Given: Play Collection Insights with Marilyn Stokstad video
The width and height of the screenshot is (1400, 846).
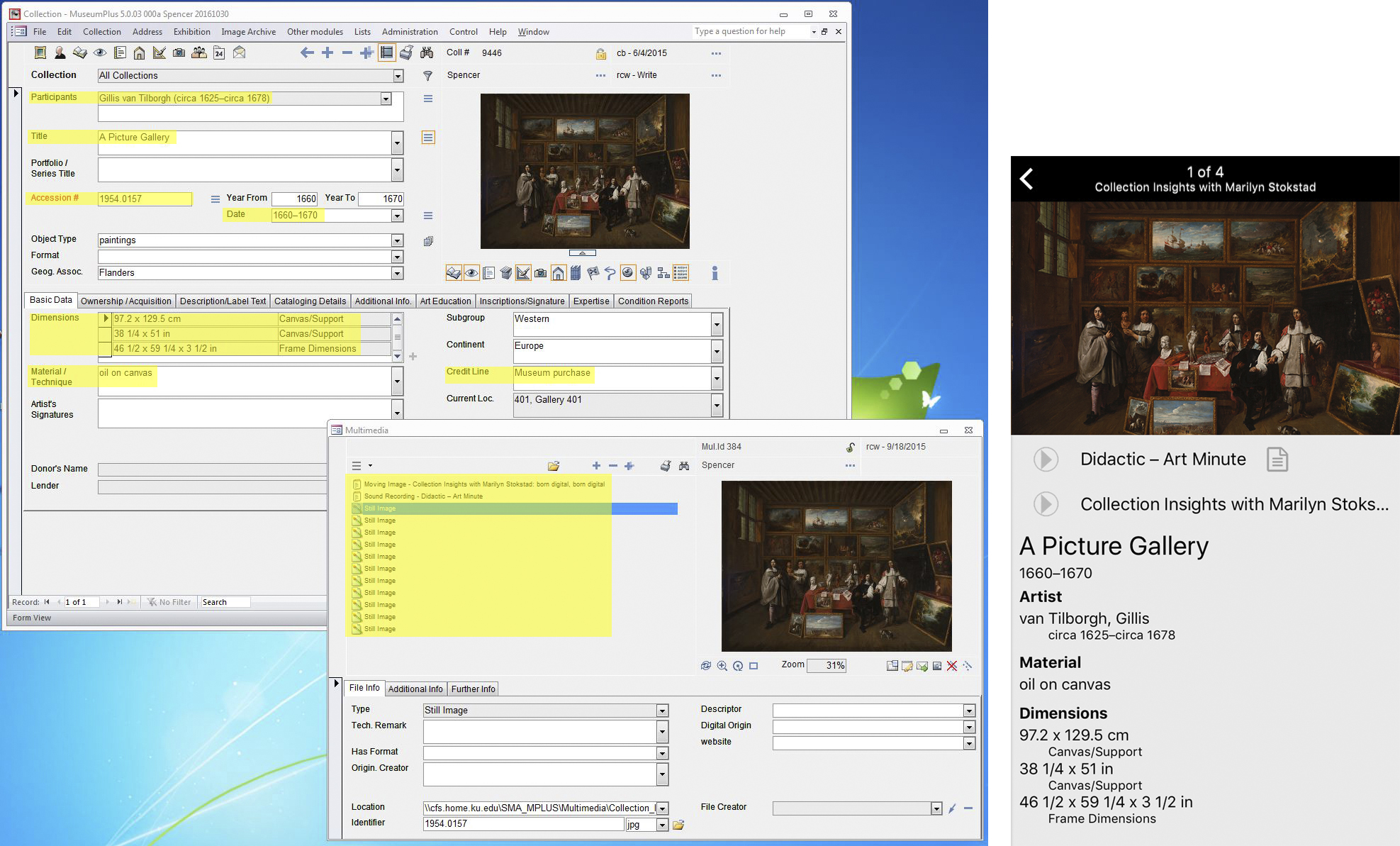Looking at the screenshot, I should click(1046, 504).
